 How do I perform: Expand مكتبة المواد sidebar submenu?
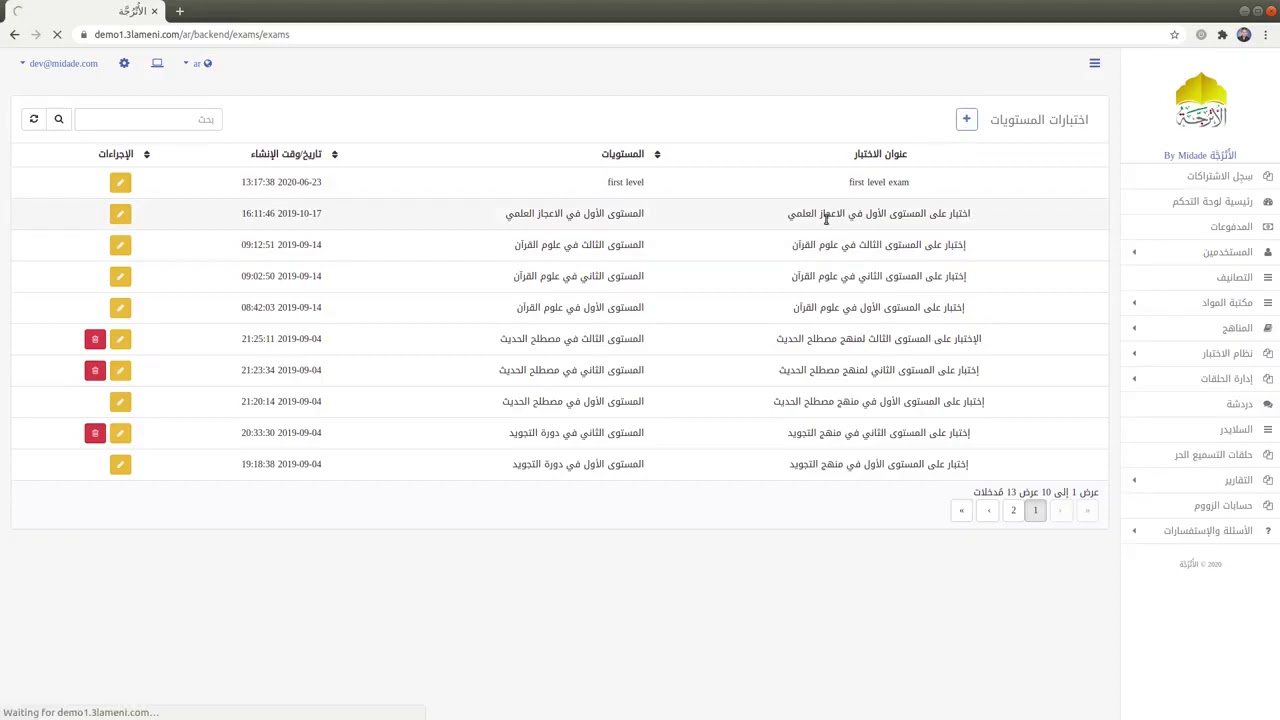click(1199, 302)
